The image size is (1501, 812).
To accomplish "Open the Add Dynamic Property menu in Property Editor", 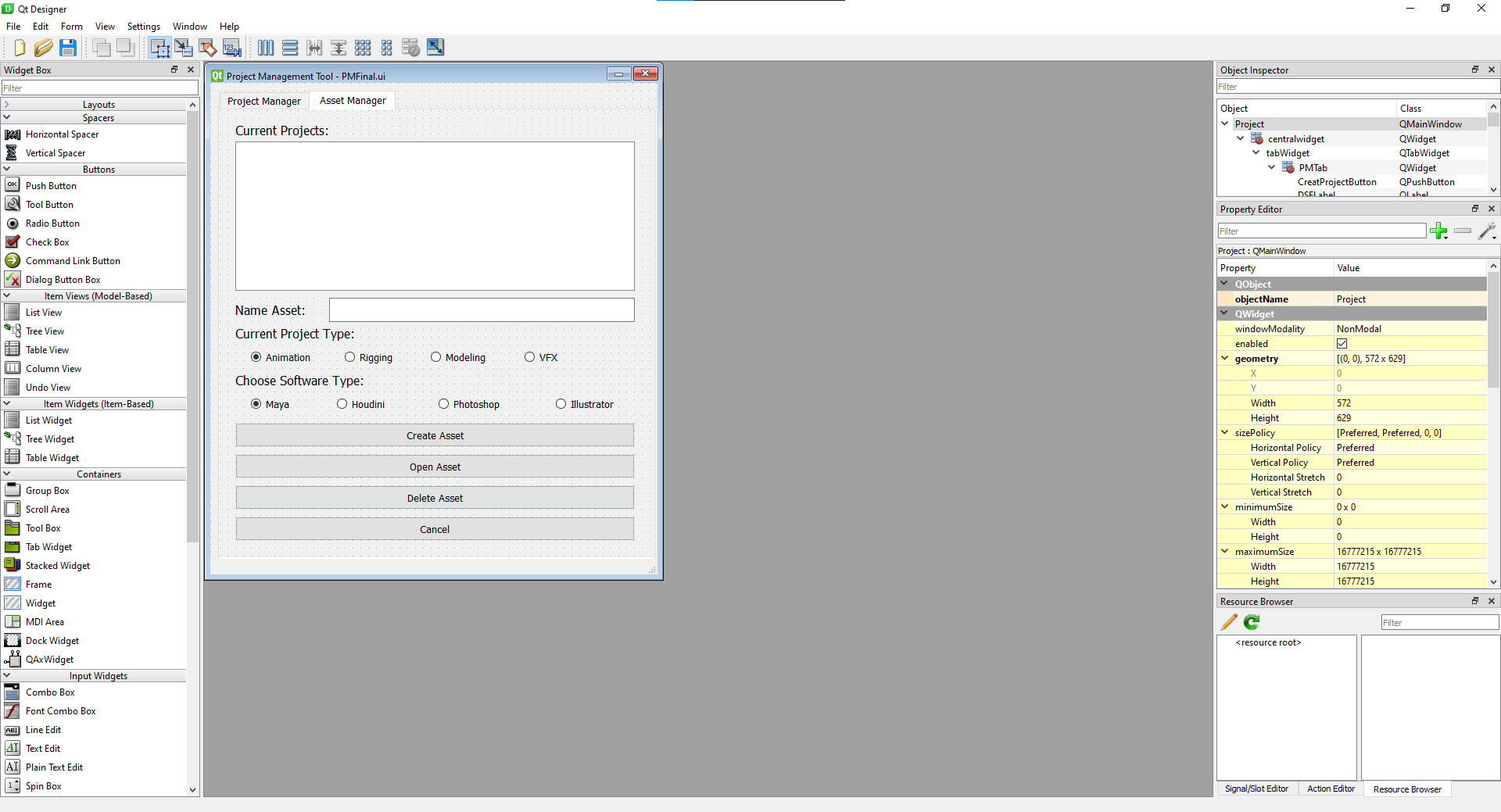I will pyautogui.click(x=1439, y=231).
